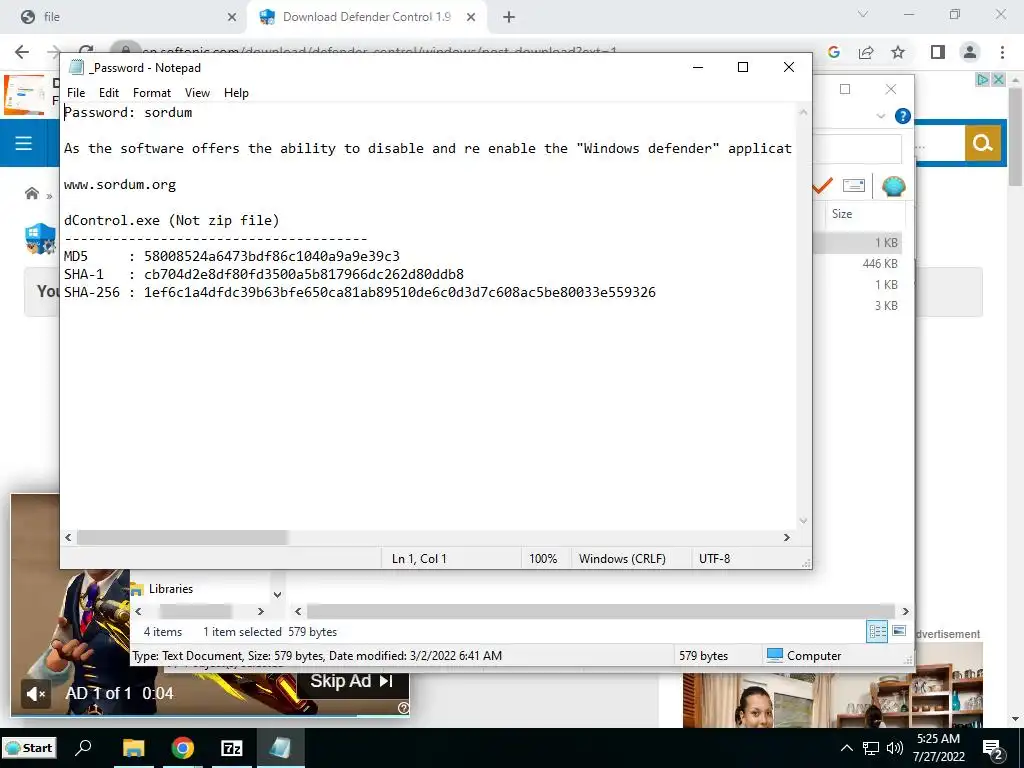Click the 'www.sordum.org' text line
The height and width of the screenshot is (768, 1024).
point(120,185)
